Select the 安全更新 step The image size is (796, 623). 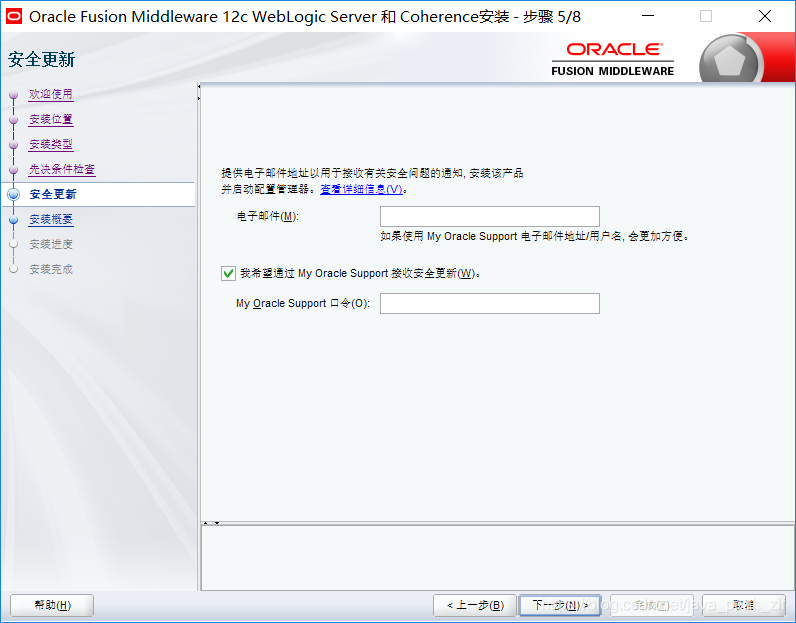tap(53, 194)
